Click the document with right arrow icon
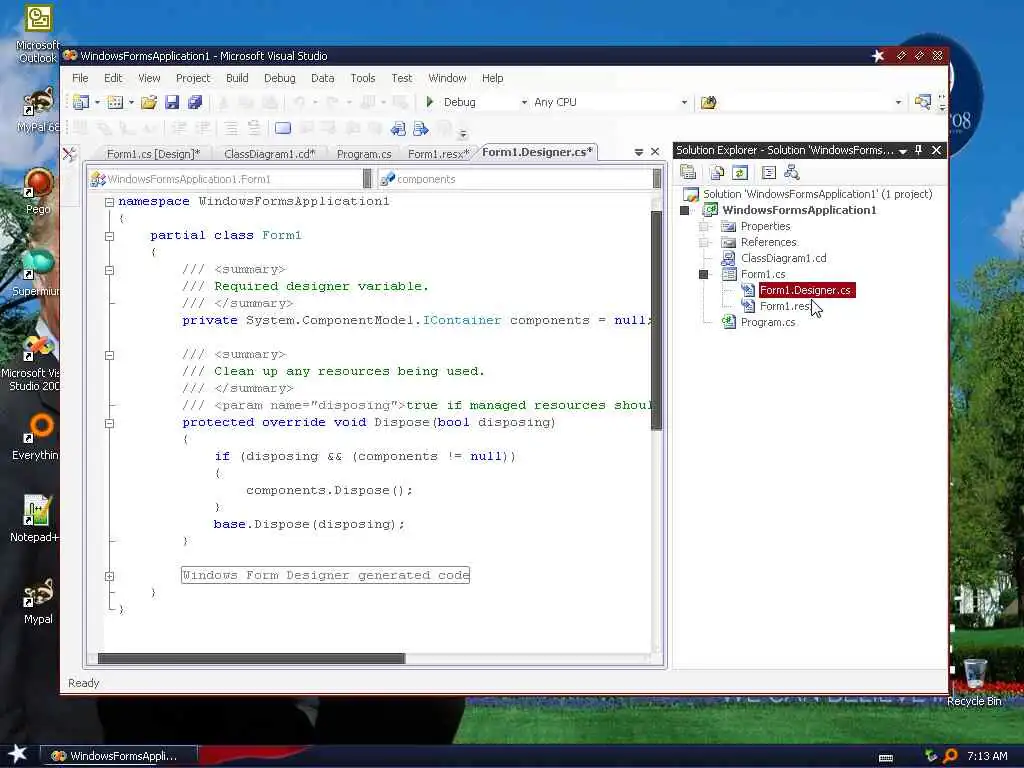The image size is (1024, 768). (421, 129)
